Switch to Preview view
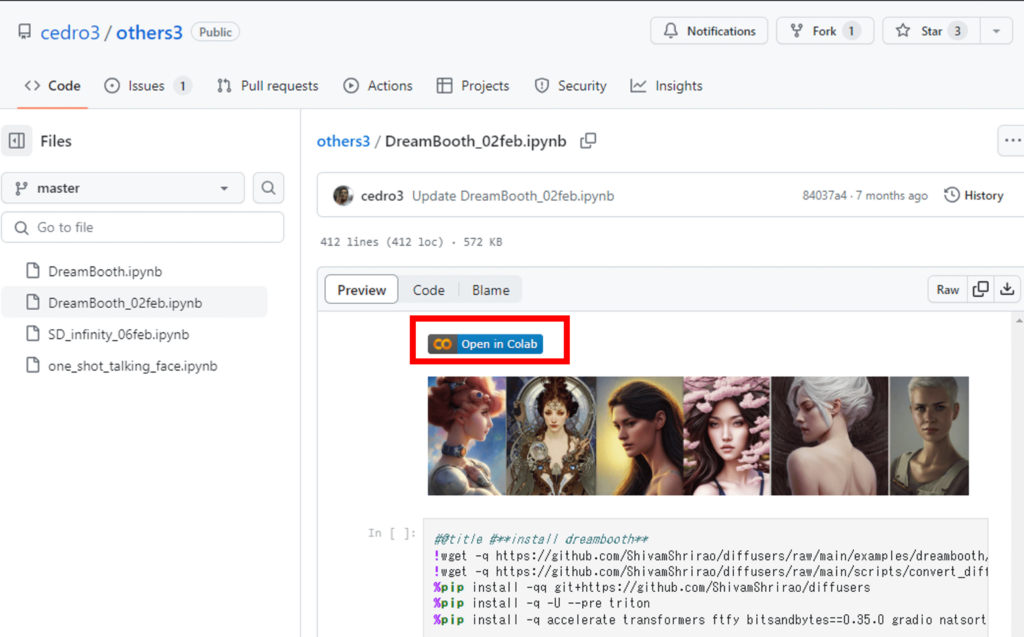This screenshot has height=637, width=1024. click(361, 289)
